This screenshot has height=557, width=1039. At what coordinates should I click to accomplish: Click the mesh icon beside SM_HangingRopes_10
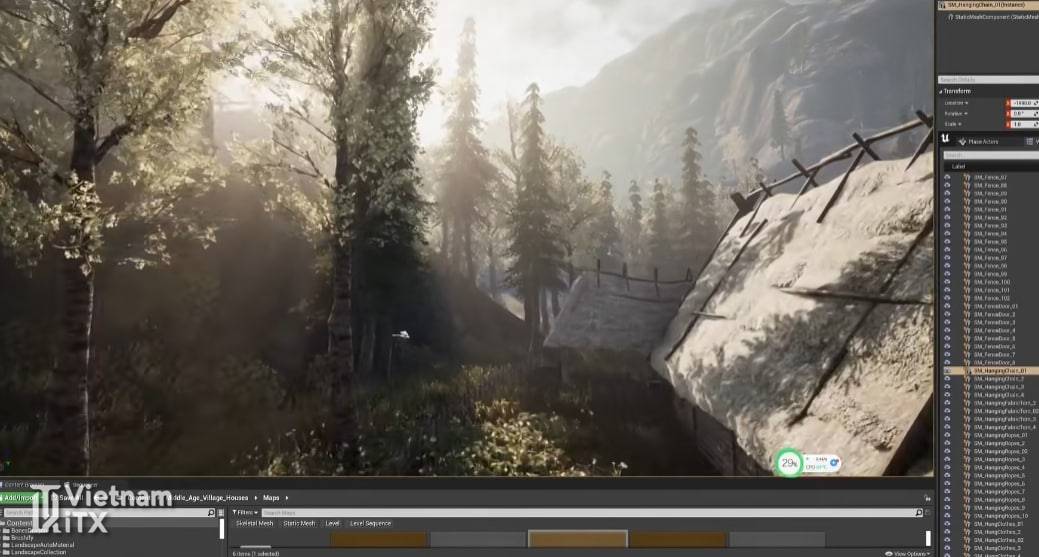pos(967,515)
